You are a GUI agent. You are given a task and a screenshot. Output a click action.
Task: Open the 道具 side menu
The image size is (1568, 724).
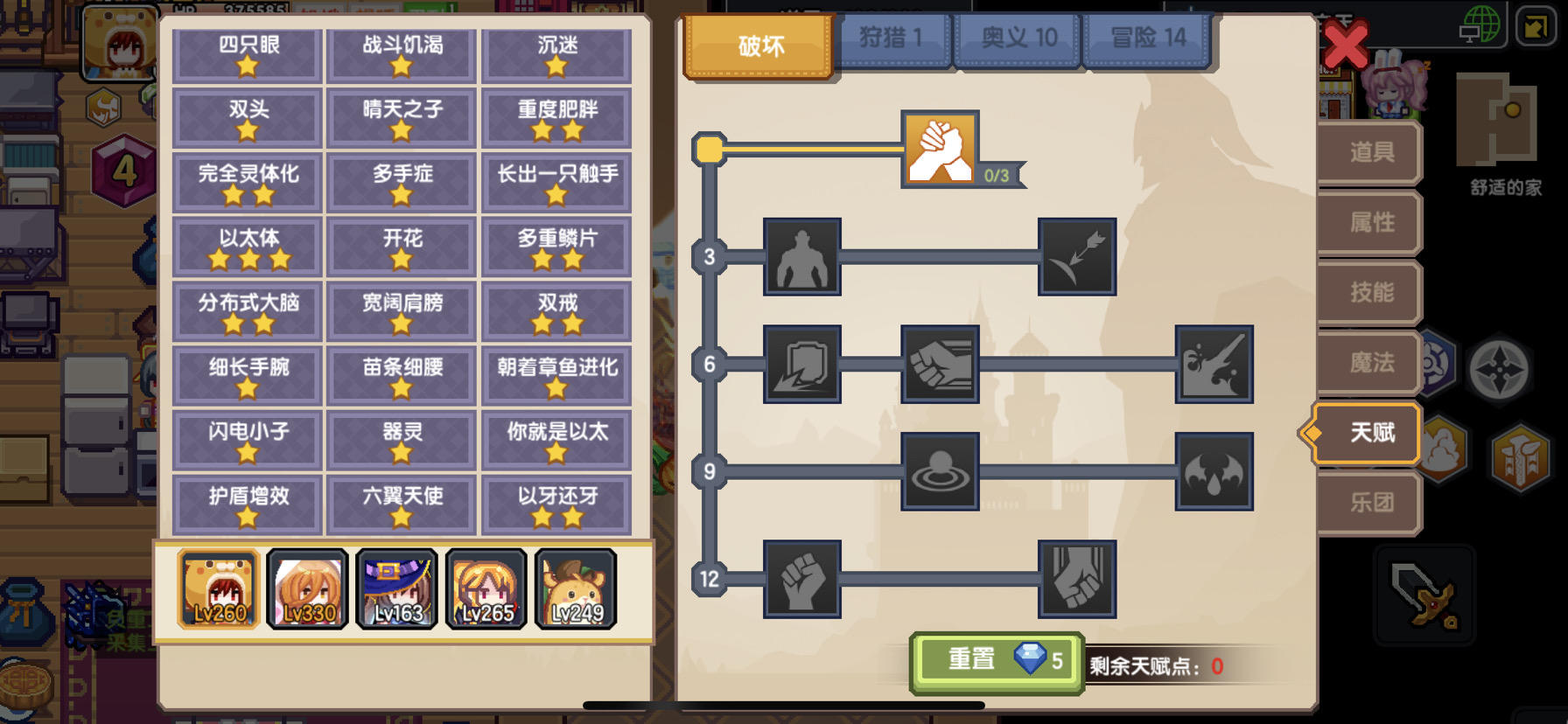pyautogui.click(x=1370, y=152)
